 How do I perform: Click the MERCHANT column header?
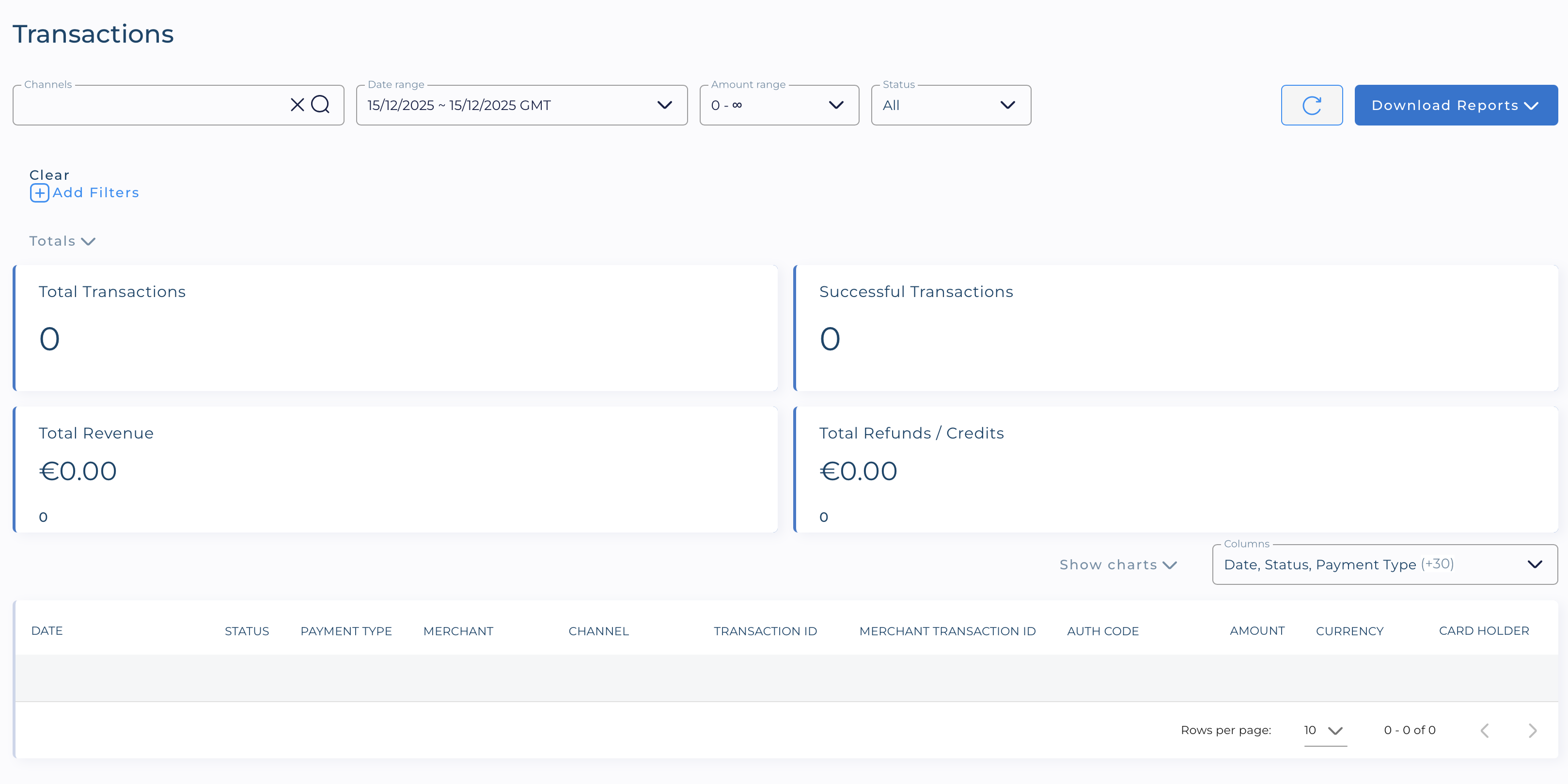458,631
